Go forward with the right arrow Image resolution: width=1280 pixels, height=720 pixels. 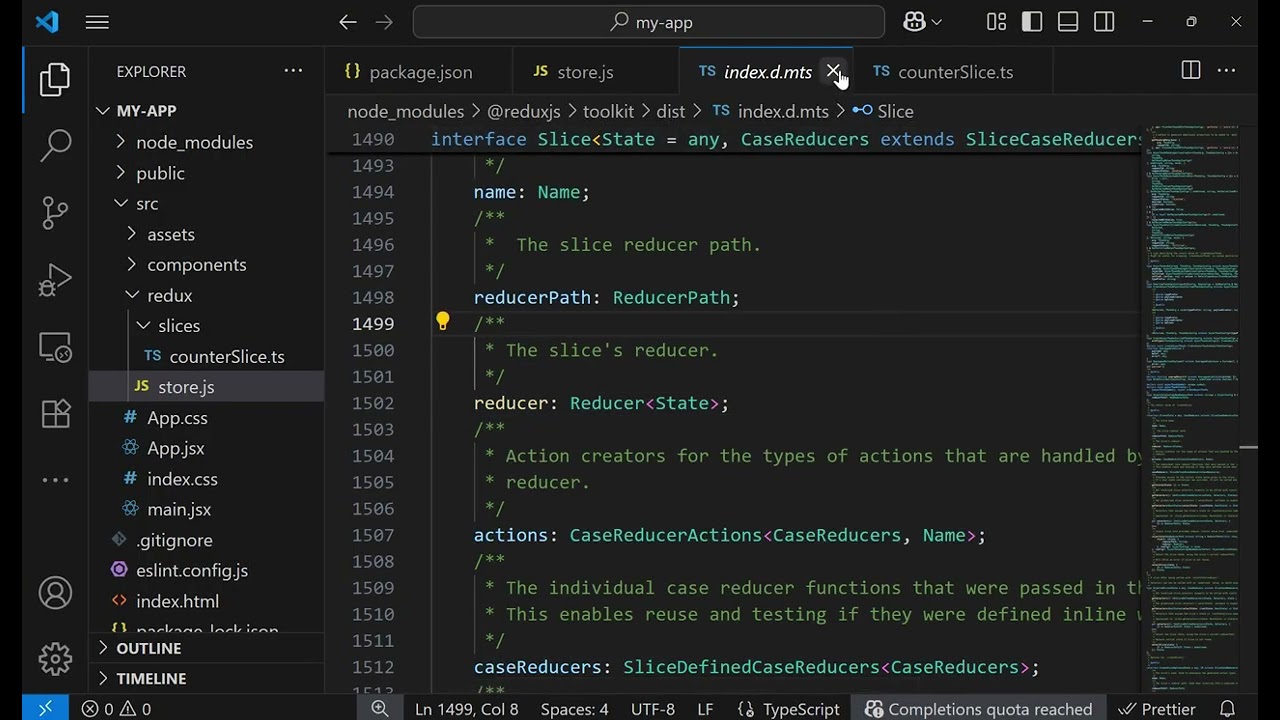click(384, 22)
